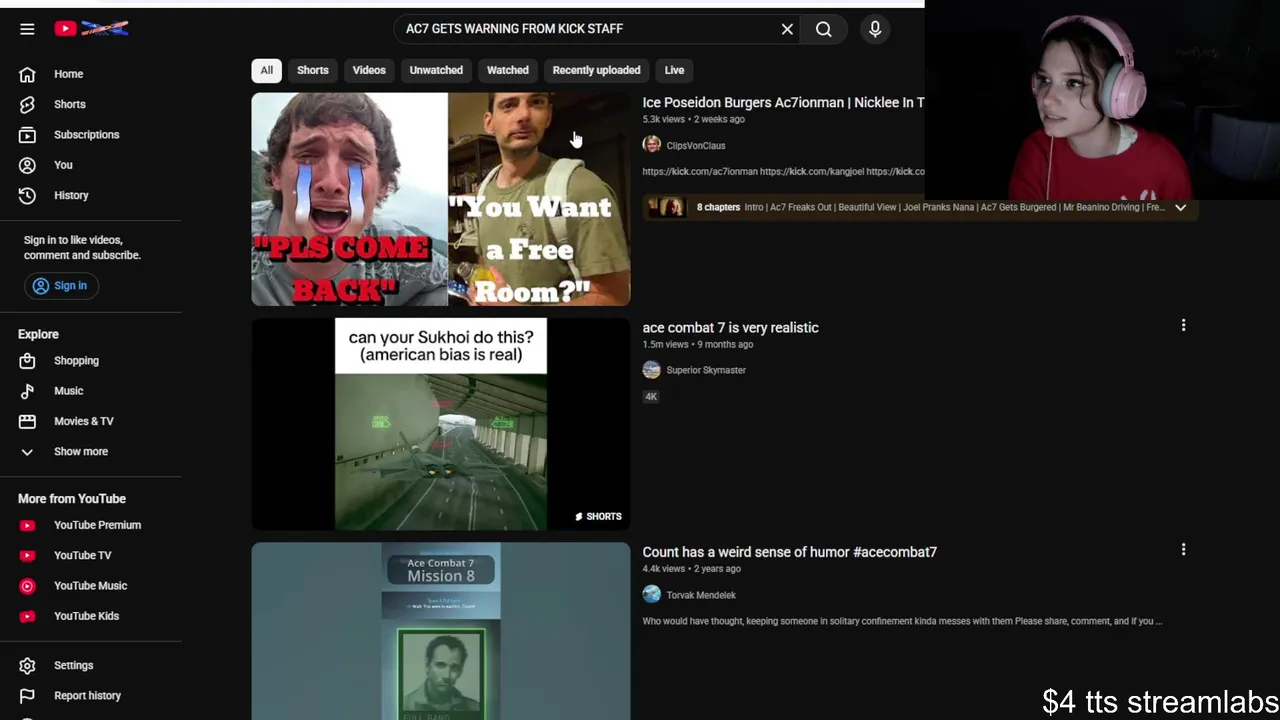The height and width of the screenshot is (720, 1280).
Task: Select the All filter chip
Action: point(266,70)
